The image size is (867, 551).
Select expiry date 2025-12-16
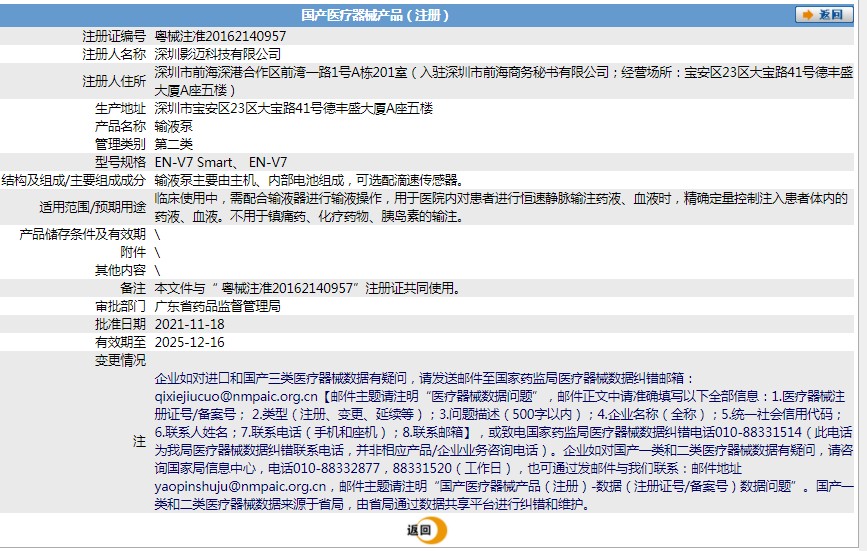pos(190,343)
